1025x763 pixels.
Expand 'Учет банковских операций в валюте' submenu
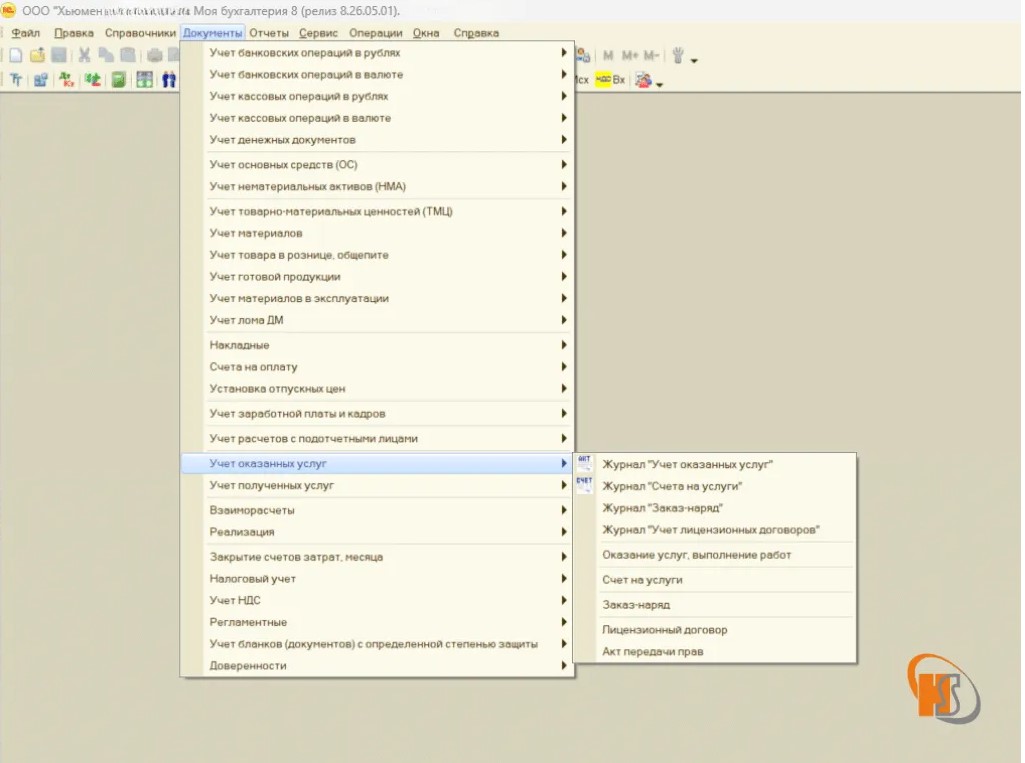(377, 75)
